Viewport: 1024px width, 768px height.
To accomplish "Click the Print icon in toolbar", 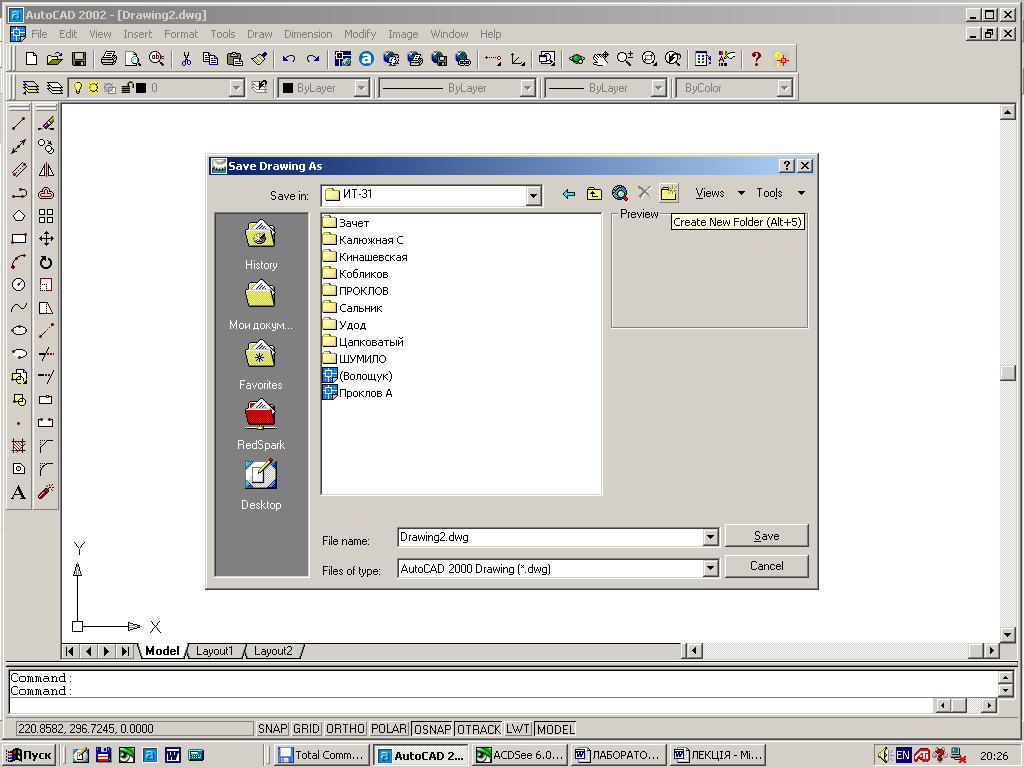I will pyautogui.click(x=108, y=59).
